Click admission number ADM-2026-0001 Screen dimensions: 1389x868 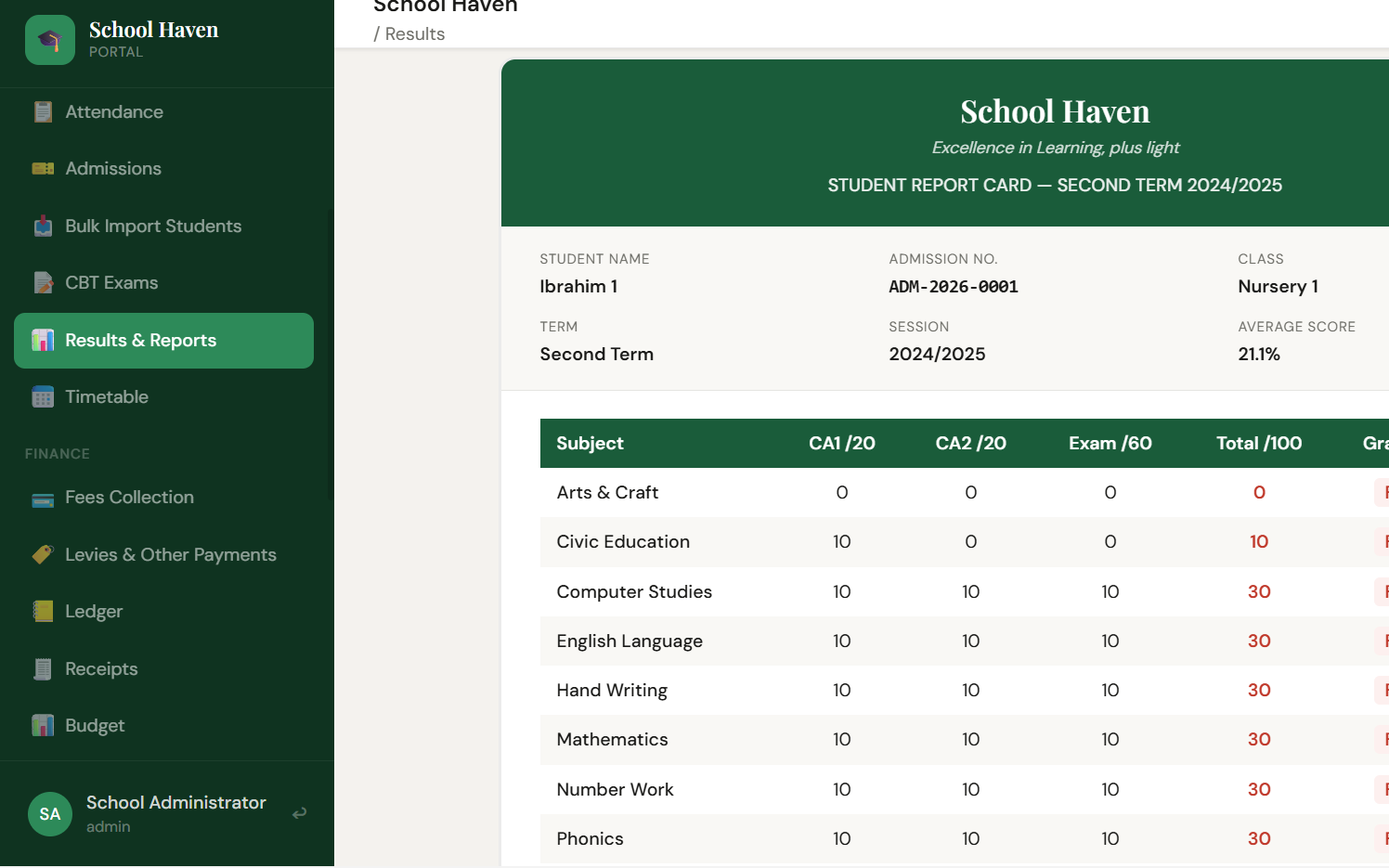954,287
